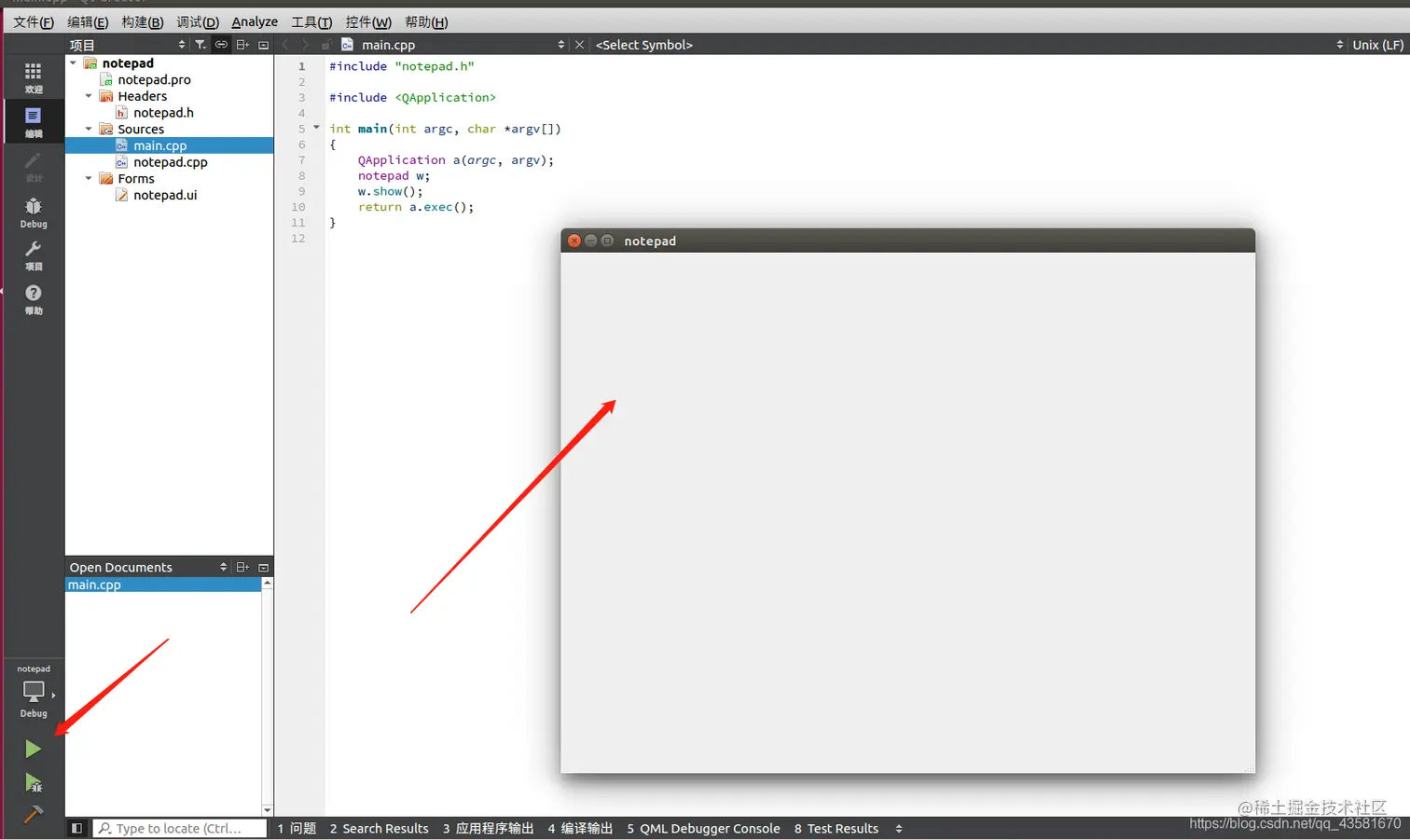This screenshot has height=840, width=1410.
Task: Click the Open Documents scrollbar down arrow
Action: (268, 810)
